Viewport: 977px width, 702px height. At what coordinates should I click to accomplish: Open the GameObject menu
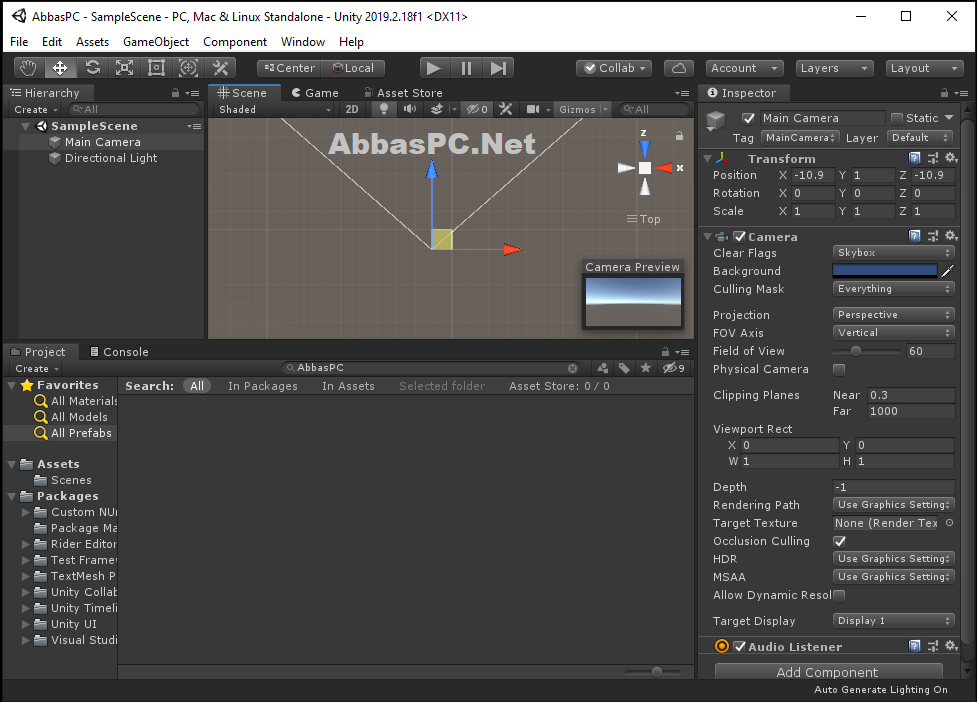pos(156,42)
